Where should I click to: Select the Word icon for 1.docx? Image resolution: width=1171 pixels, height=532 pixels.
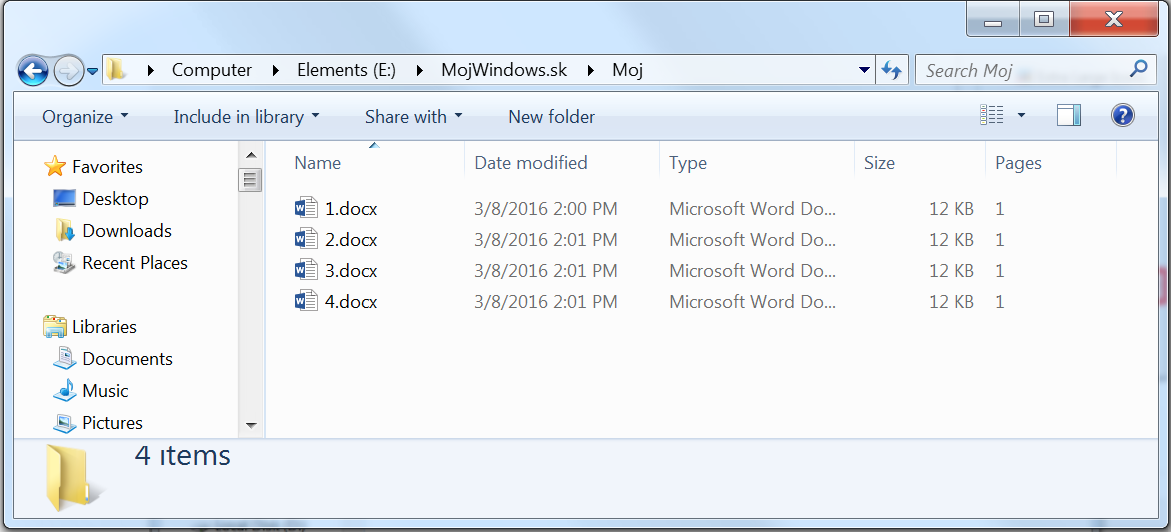coord(305,208)
